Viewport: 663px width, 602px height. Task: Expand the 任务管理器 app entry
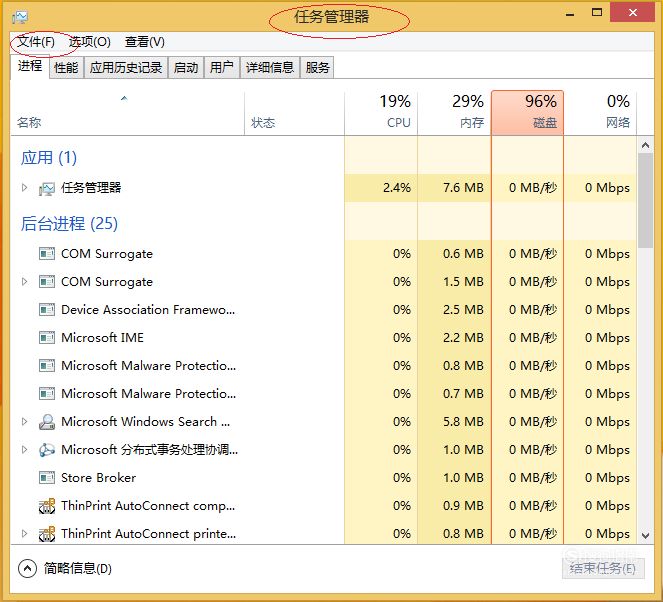click(x=25, y=187)
